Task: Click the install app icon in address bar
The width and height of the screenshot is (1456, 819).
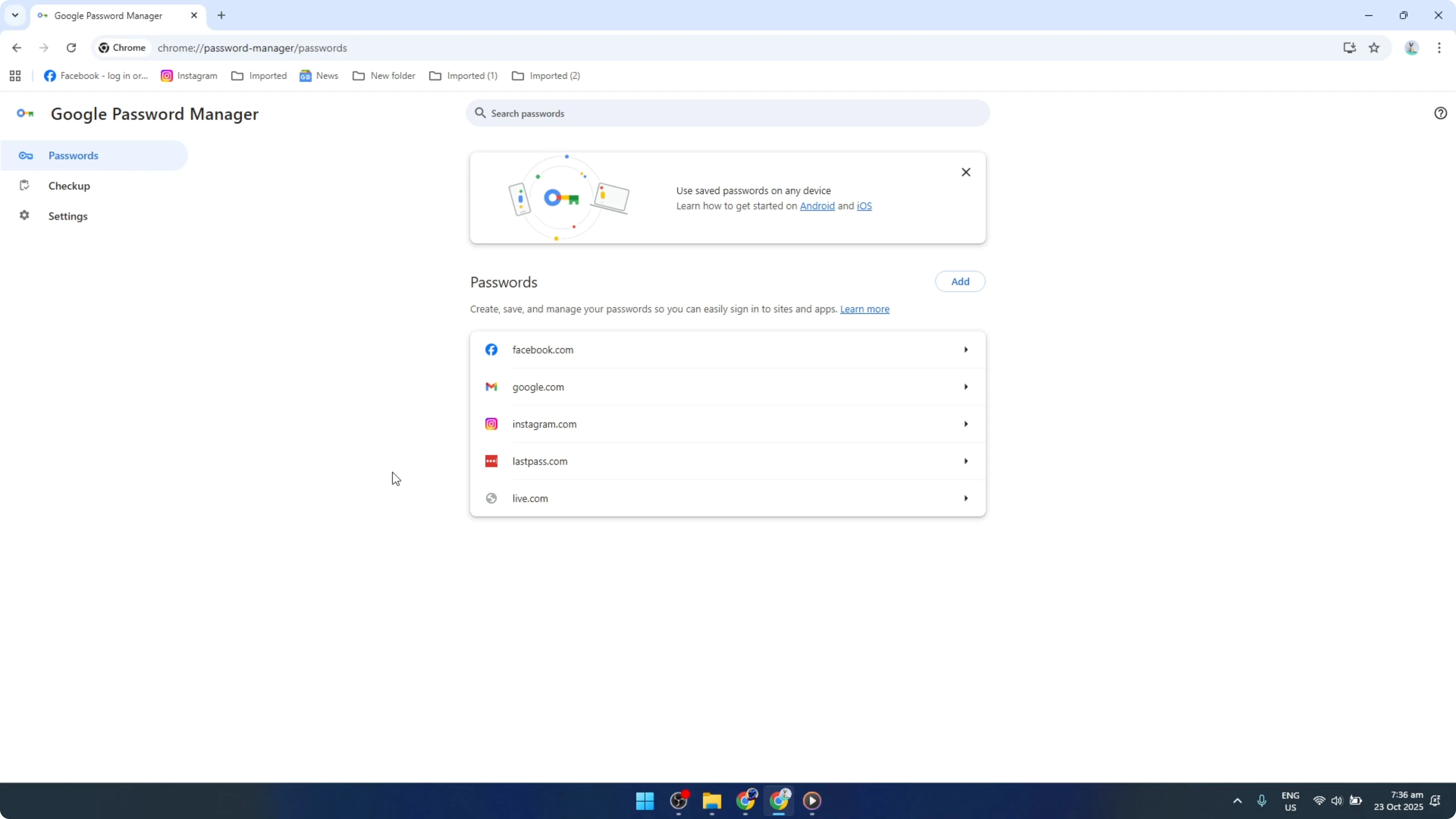Action: click(1349, 48)
